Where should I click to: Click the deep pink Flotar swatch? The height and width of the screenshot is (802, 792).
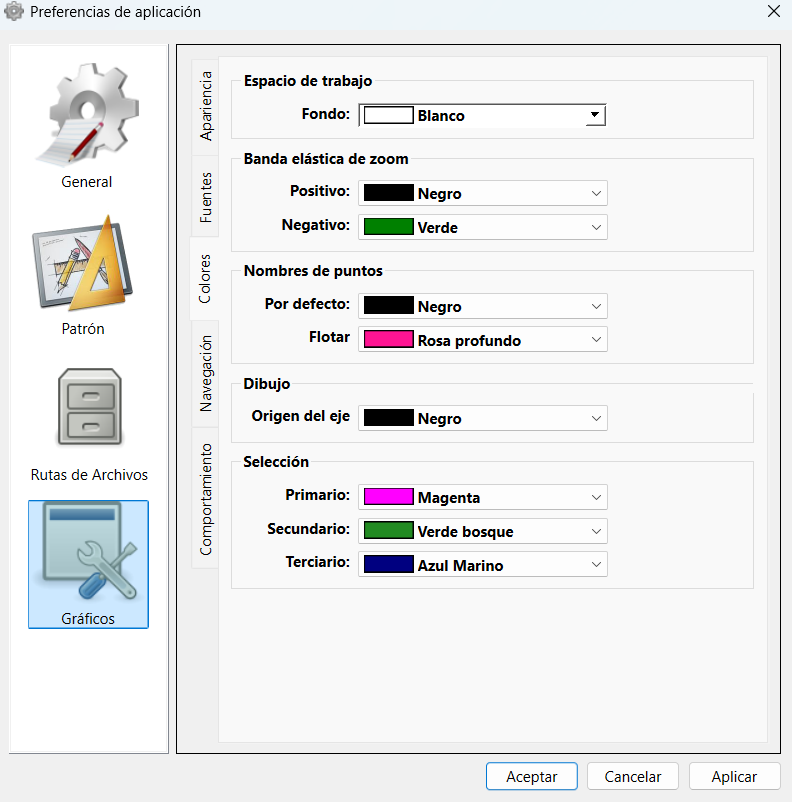pos(388,340)
